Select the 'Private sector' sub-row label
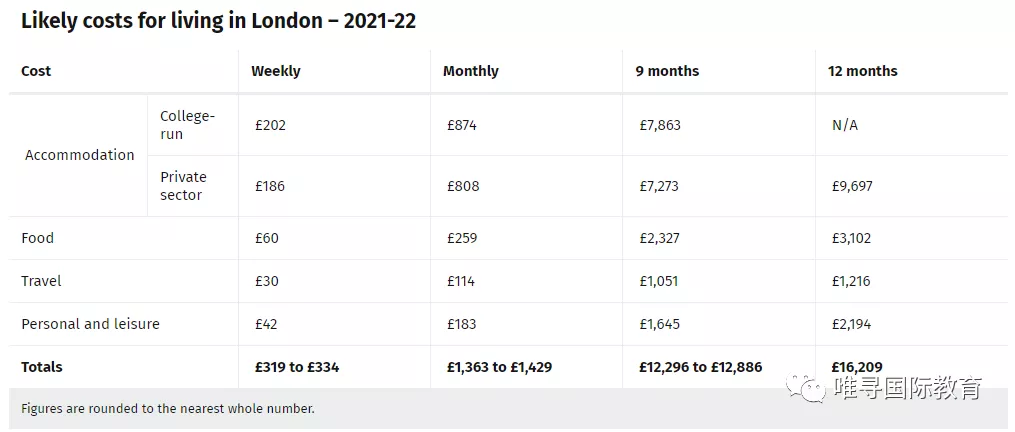1015x432 pixels. [183, 186]
